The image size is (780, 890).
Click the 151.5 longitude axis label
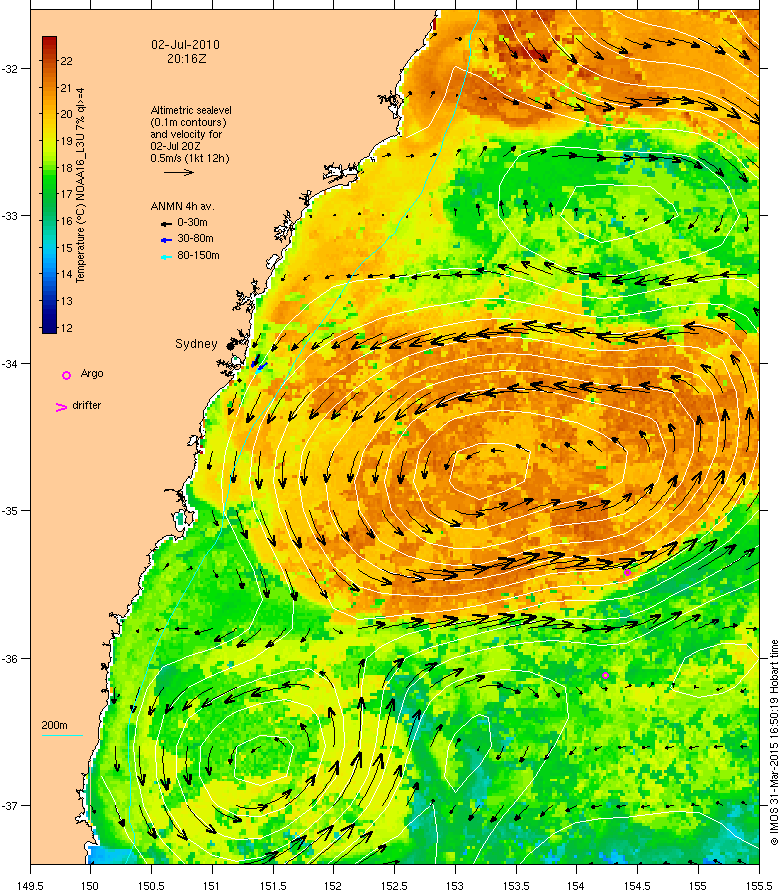[x=272, y=885]
